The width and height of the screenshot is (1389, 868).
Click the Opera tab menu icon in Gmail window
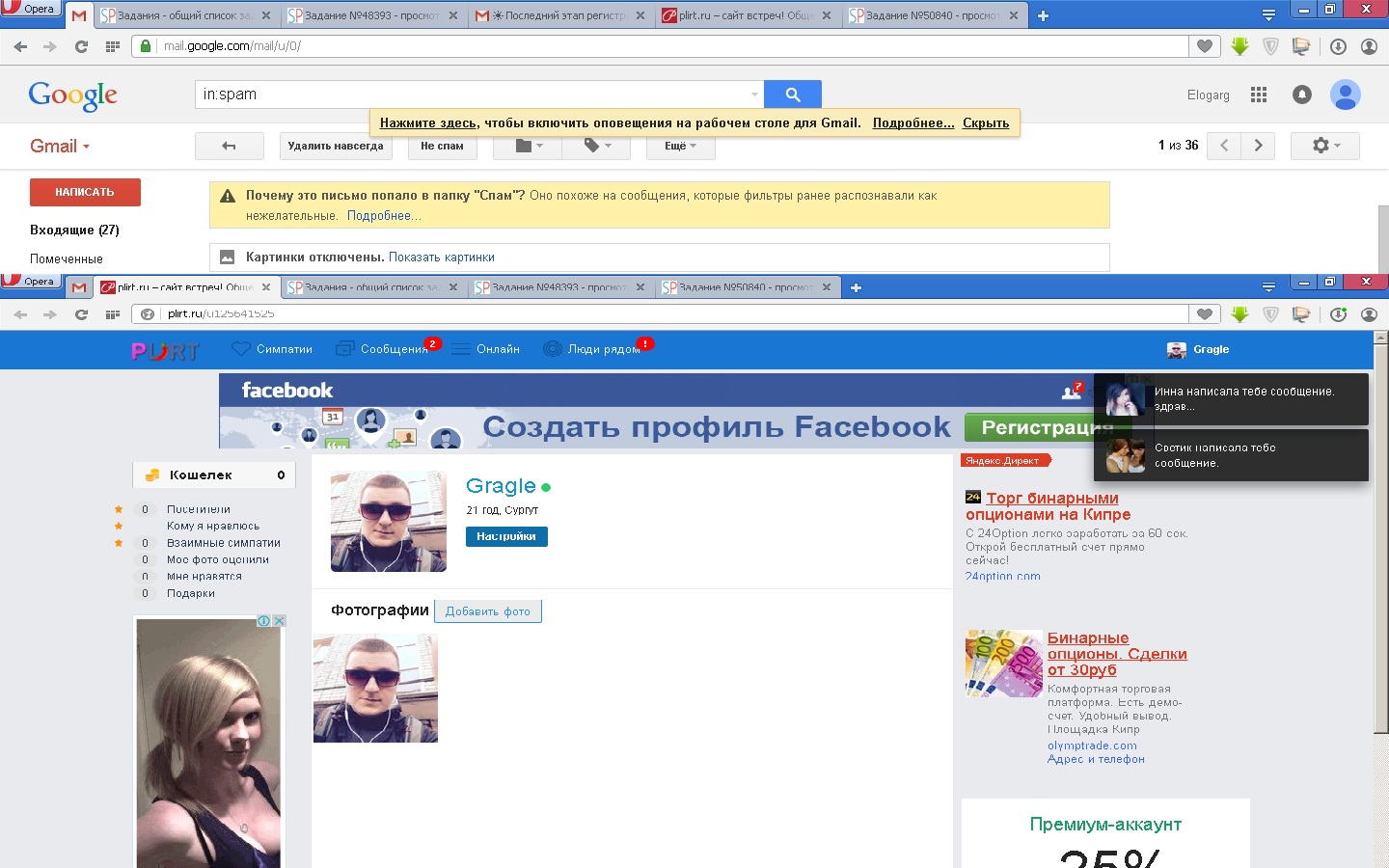pyautogui.click(x=1268, y=15)
